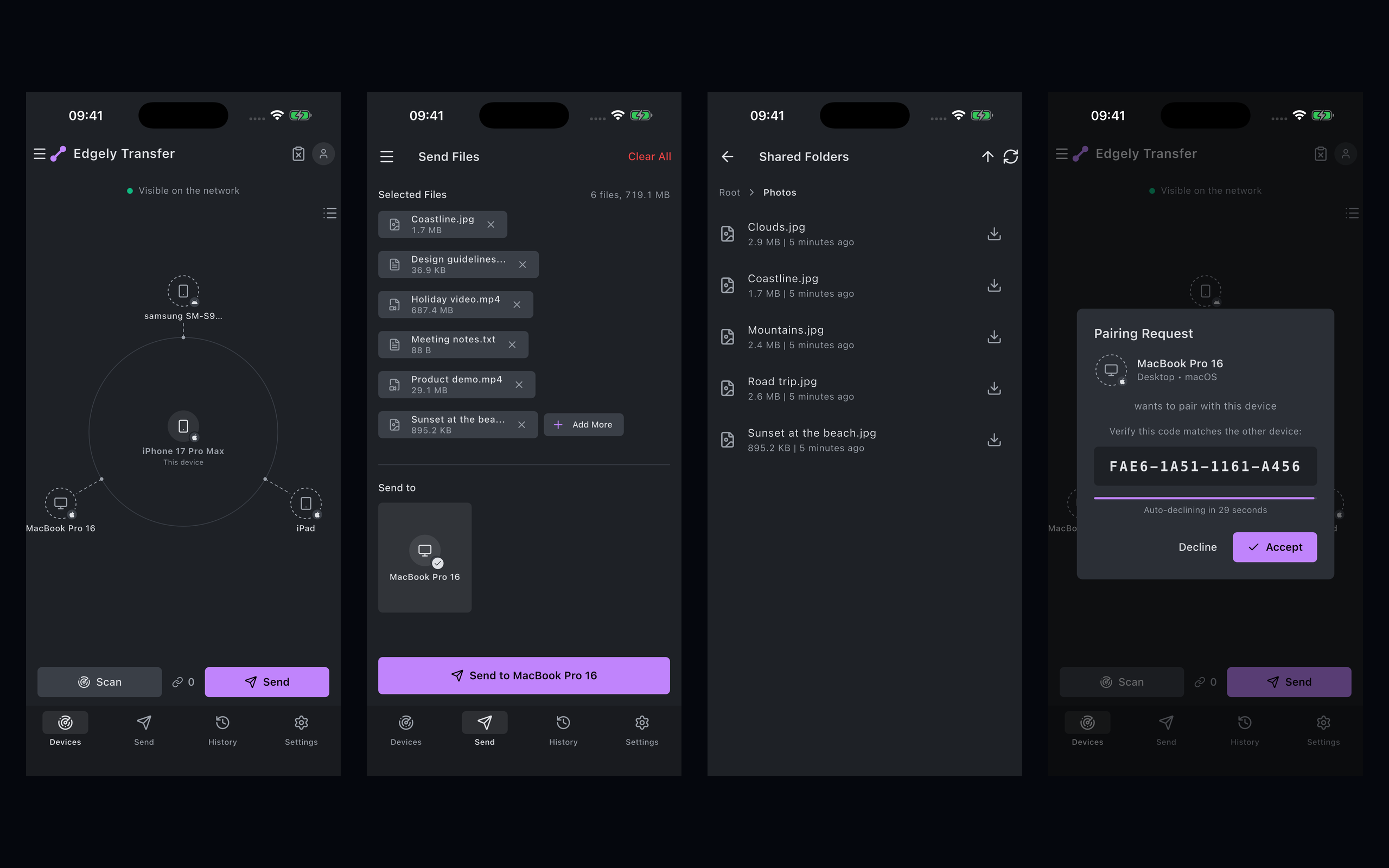Viewport: 1389px width, 868px height.
Task: Open Settings tab on Send Files screen
Action: point(642,729)
